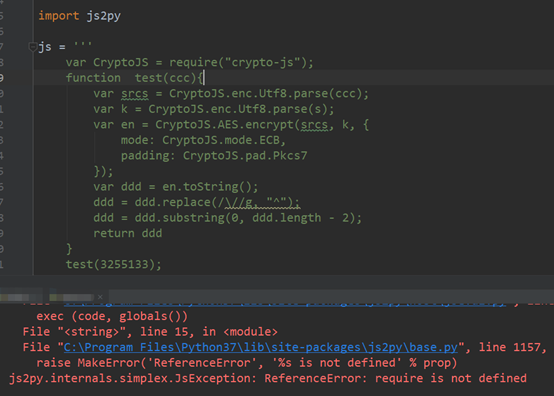This screenshot has height=396, width=554.
Task: Click the require("crypto-js") code line
Action: click(x=189, y=63)
